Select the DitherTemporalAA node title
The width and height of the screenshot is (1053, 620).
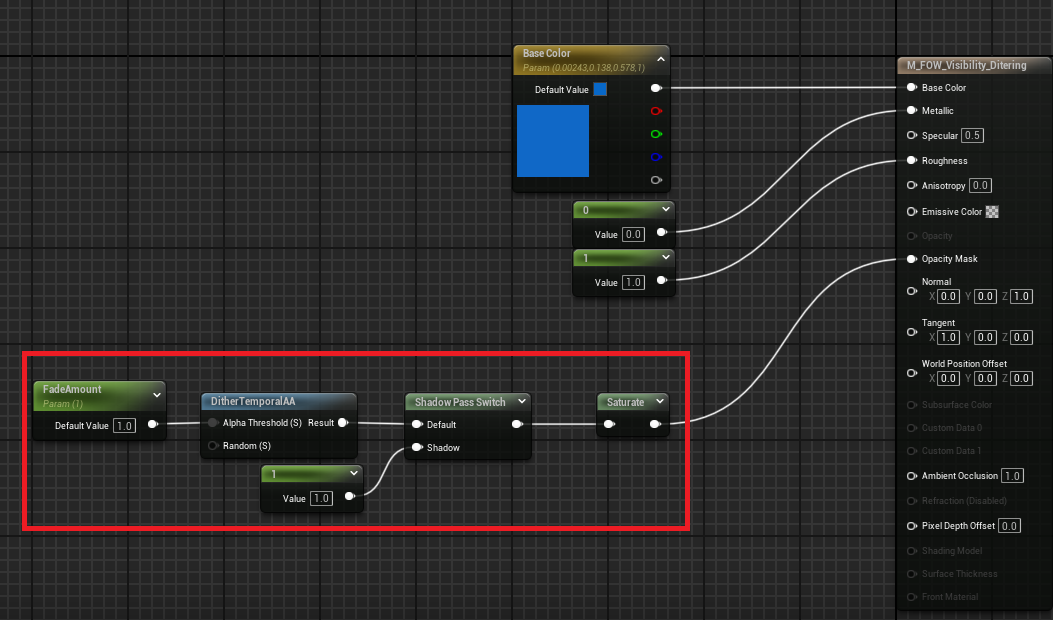pos(253,401)
